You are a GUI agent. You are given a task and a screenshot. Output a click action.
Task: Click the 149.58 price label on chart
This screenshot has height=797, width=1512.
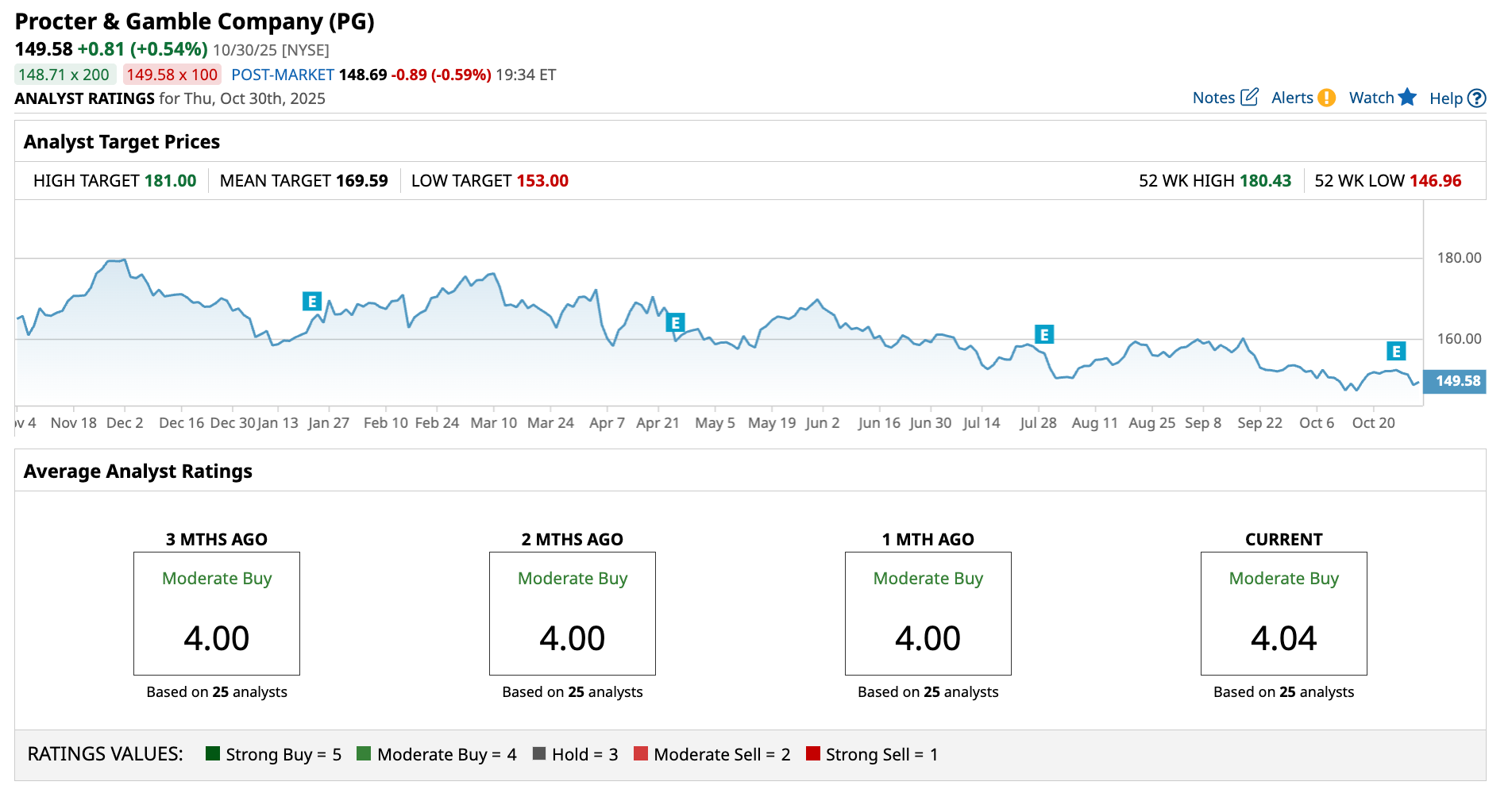pos(1457,381)
